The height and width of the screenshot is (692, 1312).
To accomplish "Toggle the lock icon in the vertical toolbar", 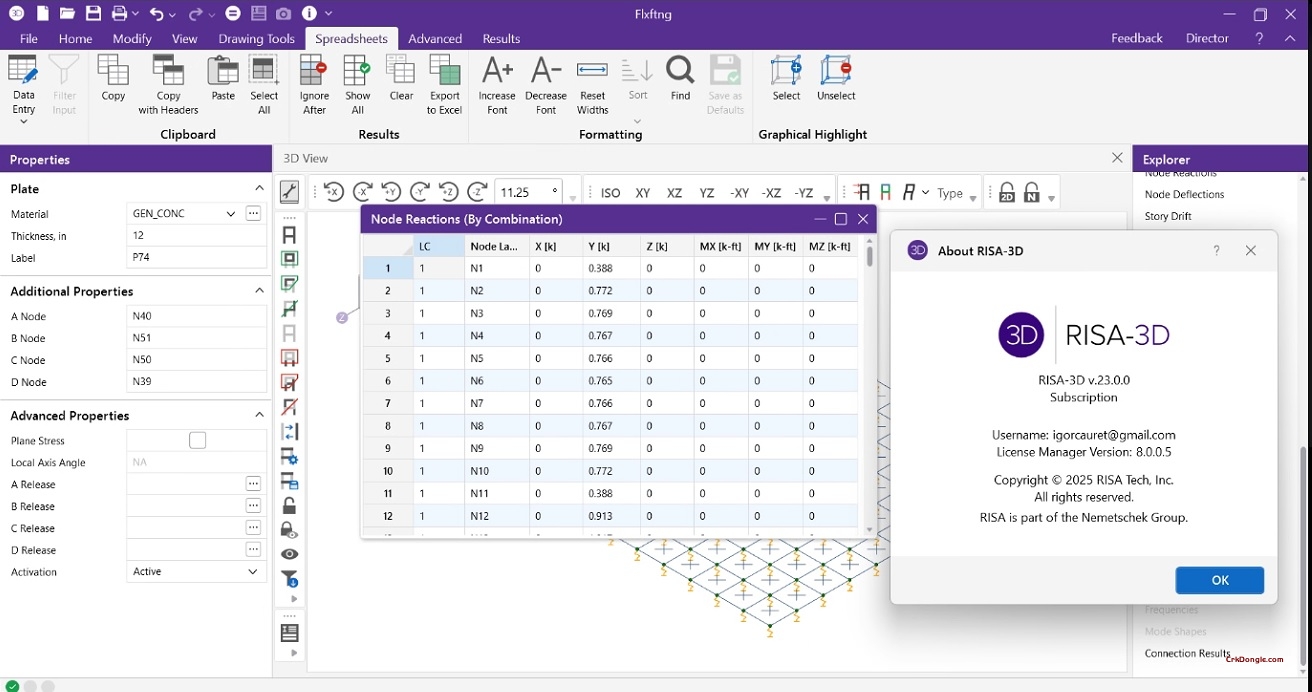I will point(290,506).
